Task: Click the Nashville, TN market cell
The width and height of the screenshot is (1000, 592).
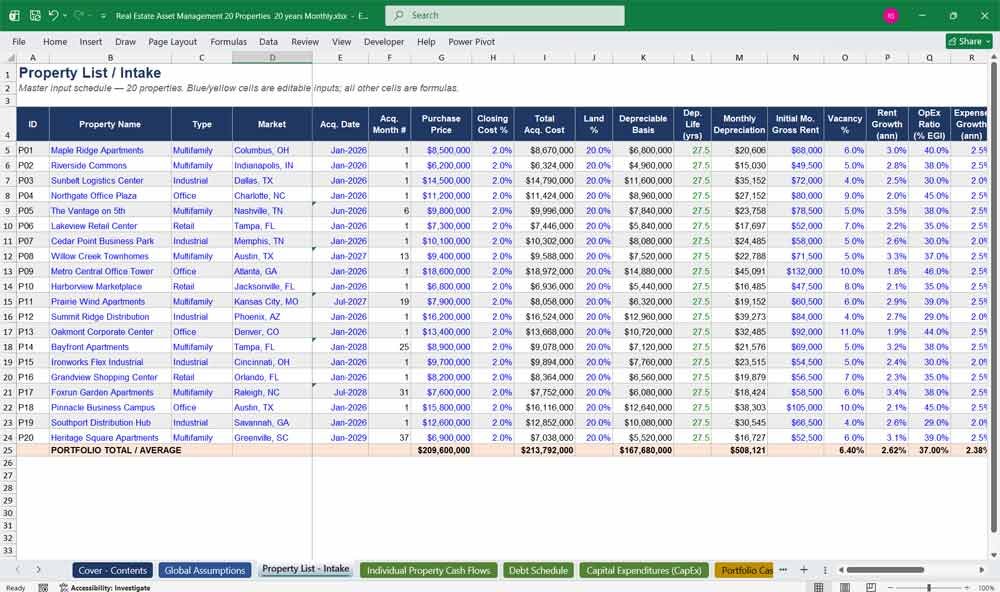Action: pos(272,211)
